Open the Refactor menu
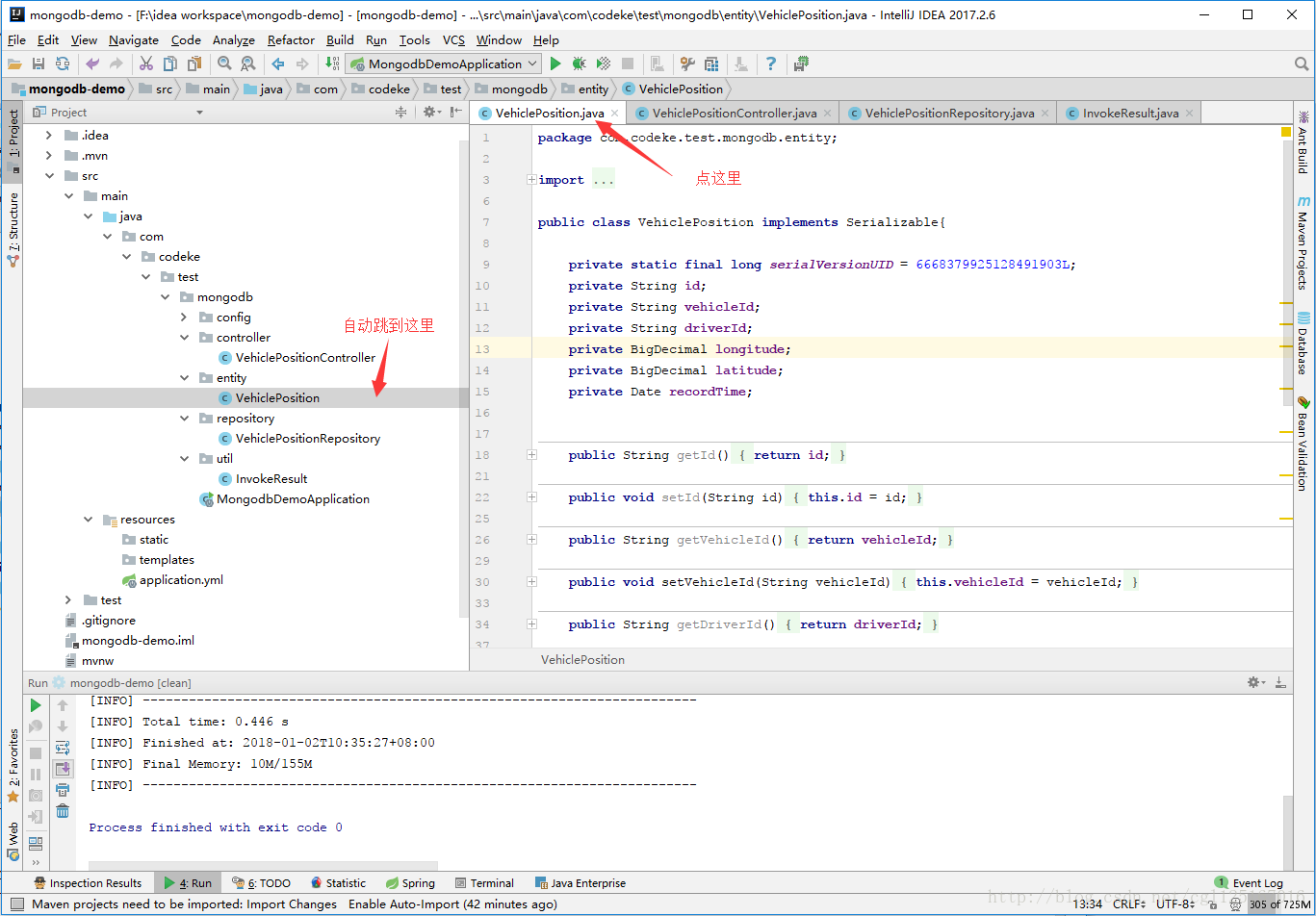1316x916 pixels. coord(291,39)
